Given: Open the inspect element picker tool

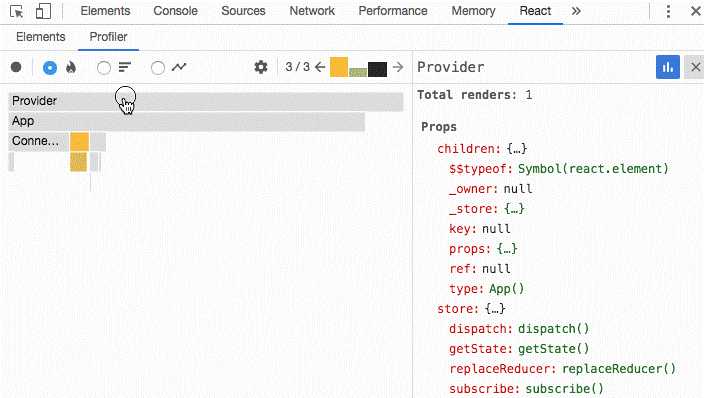Looking at the screenshot, I should [x=17, y=11].
